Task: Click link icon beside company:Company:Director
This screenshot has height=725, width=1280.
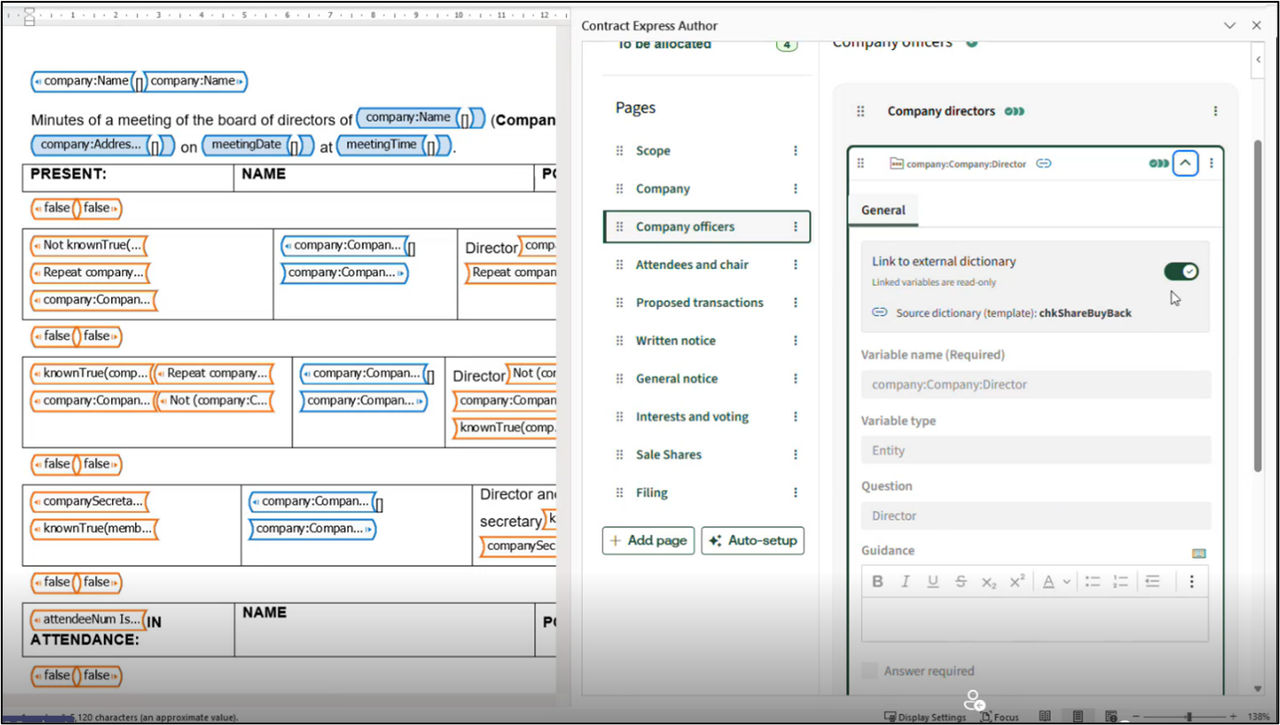Action: pos(1043,163)
